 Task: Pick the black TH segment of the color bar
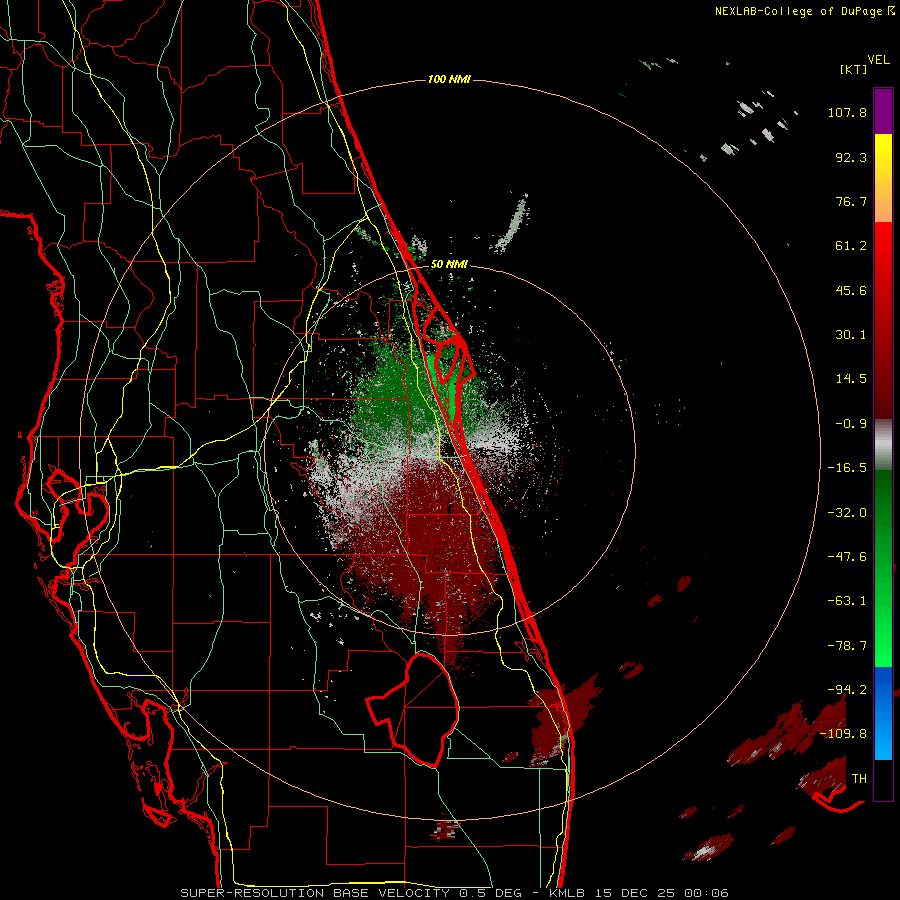883,780
